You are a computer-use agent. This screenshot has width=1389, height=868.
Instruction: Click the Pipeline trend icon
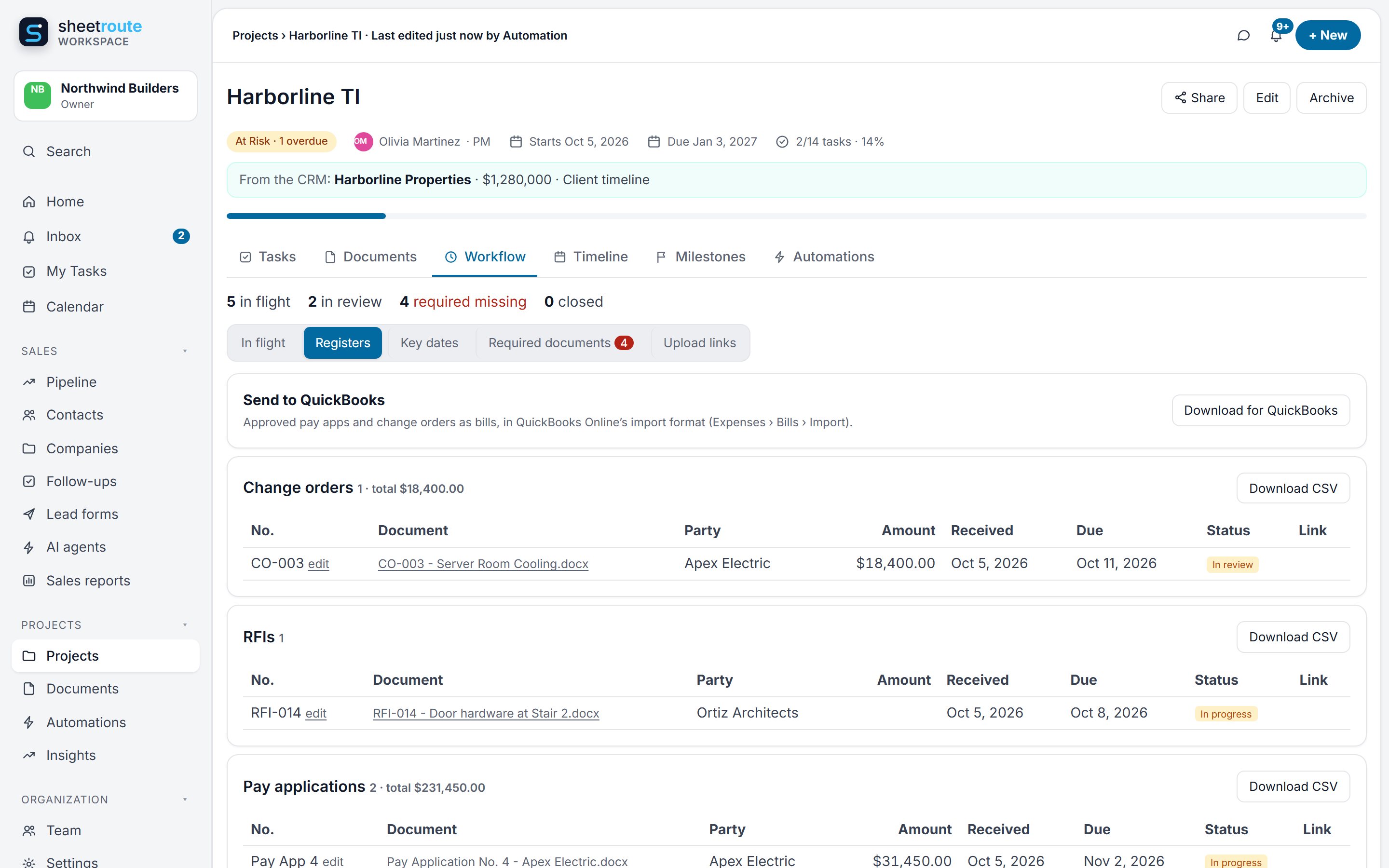(x=29, y=382)
